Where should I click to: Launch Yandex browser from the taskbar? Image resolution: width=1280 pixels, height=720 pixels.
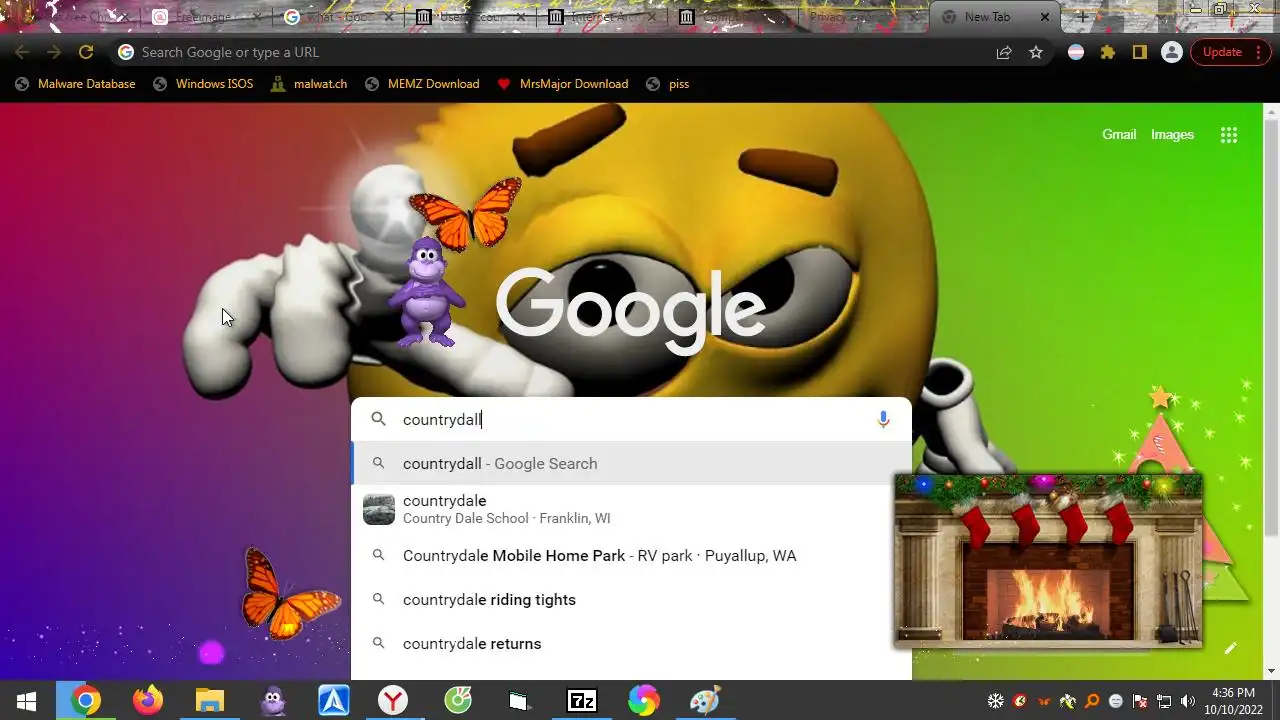tap(395, 701)
